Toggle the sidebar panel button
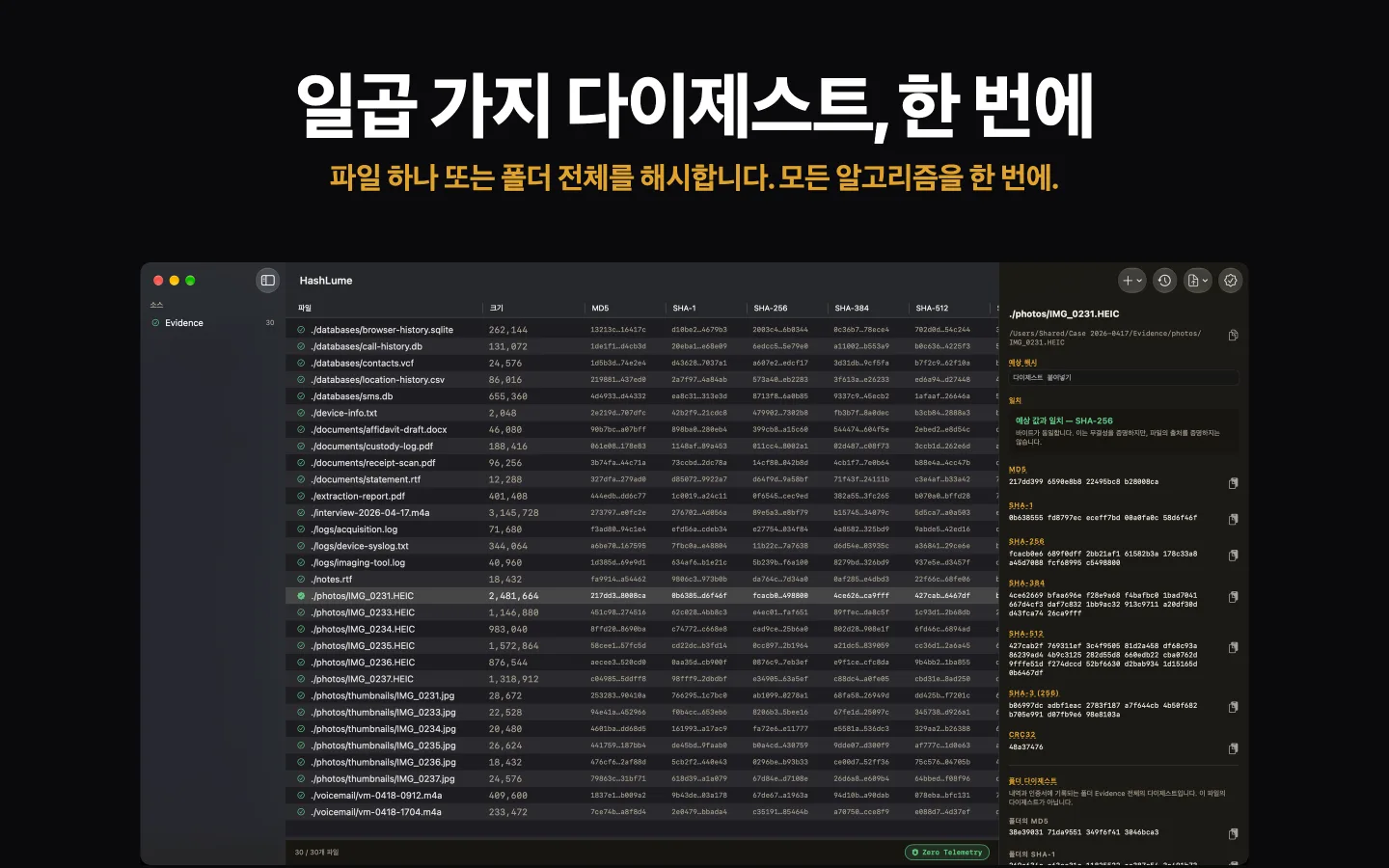Viewport: 1389px width, 868px height. point(268,281)
